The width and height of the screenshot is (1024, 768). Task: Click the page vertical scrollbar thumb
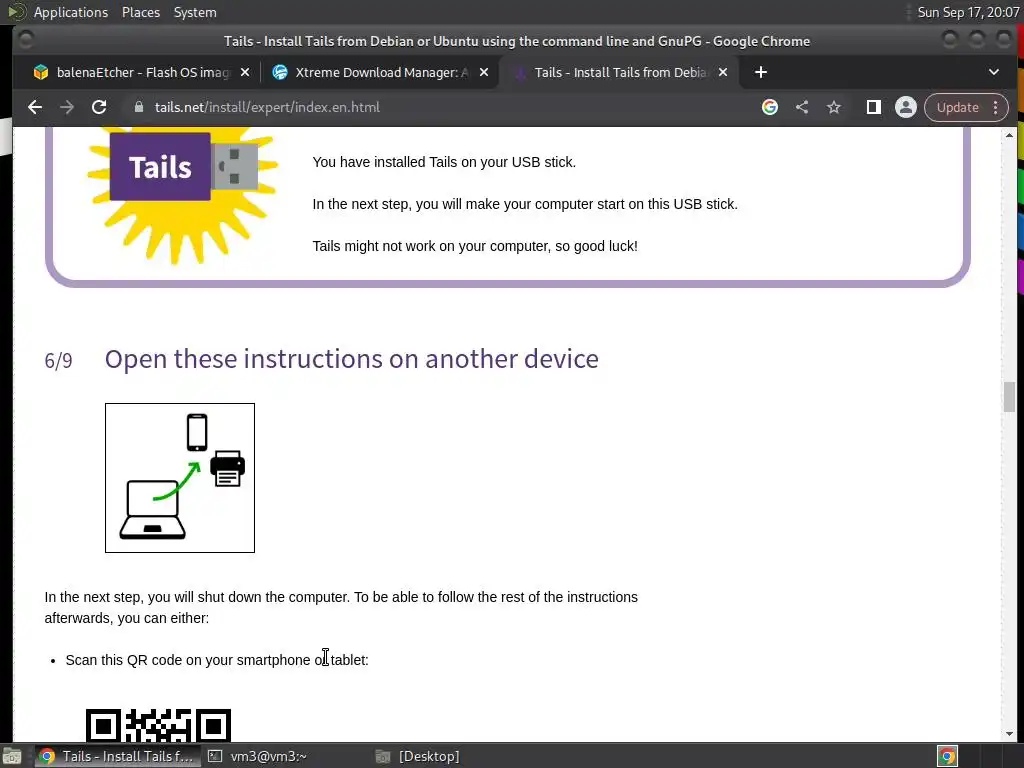tap(1010, 397)
